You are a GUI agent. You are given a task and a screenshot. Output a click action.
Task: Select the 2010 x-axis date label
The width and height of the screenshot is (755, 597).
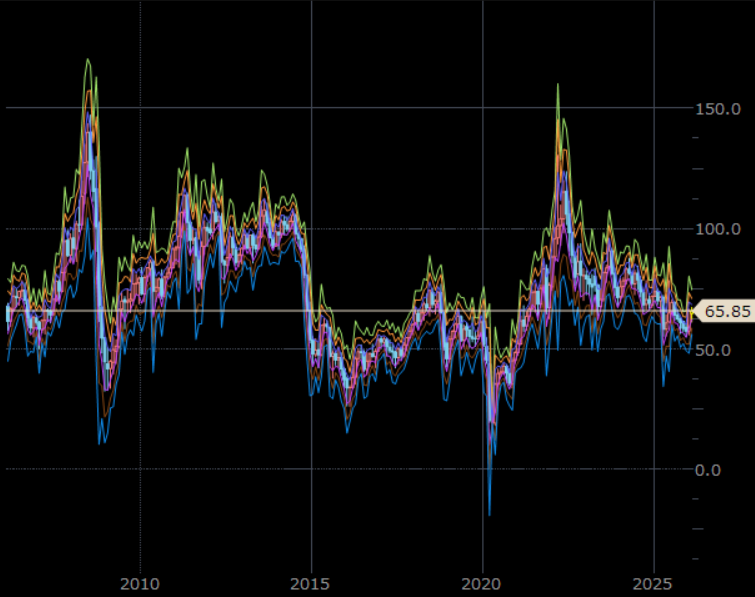tap(140, 583)
